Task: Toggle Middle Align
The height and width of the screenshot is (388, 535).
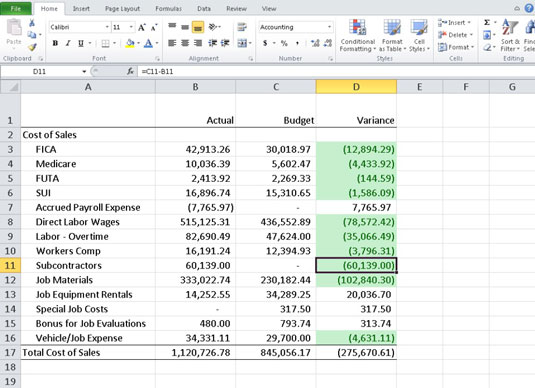Action: coord(185,27)
